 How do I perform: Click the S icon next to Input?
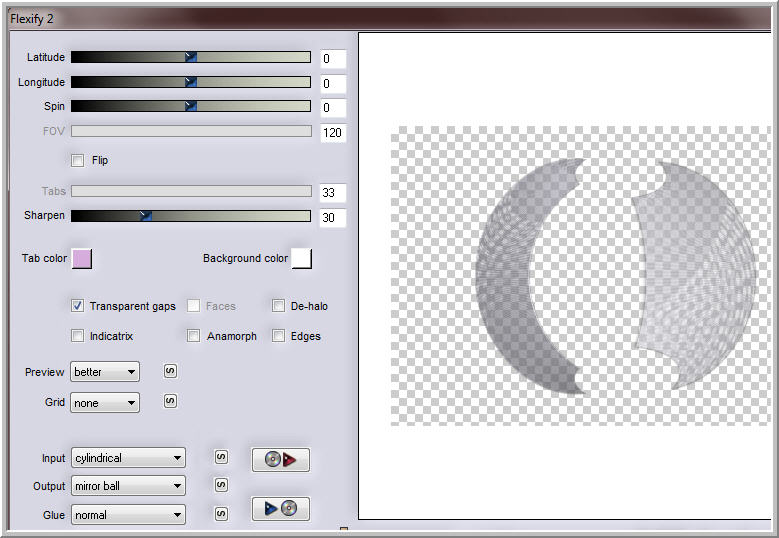[x=221, y=457]
